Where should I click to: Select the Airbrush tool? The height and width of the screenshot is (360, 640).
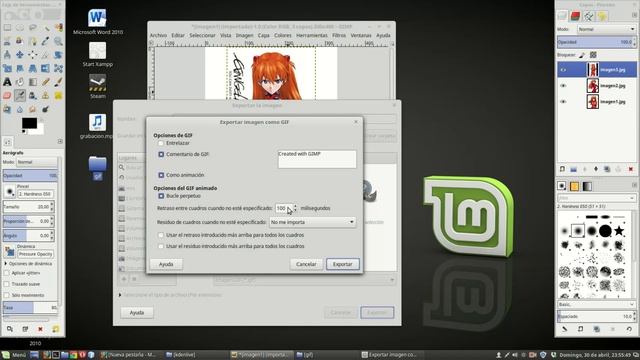[x=20, y=96]
